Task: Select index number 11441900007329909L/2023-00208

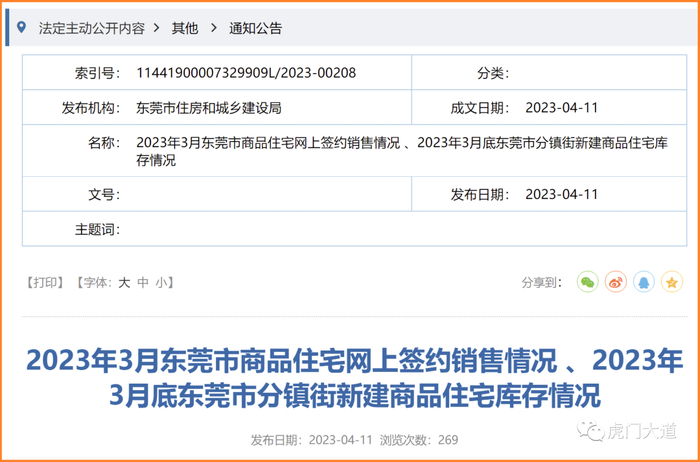Action: (x=246, y=73)
